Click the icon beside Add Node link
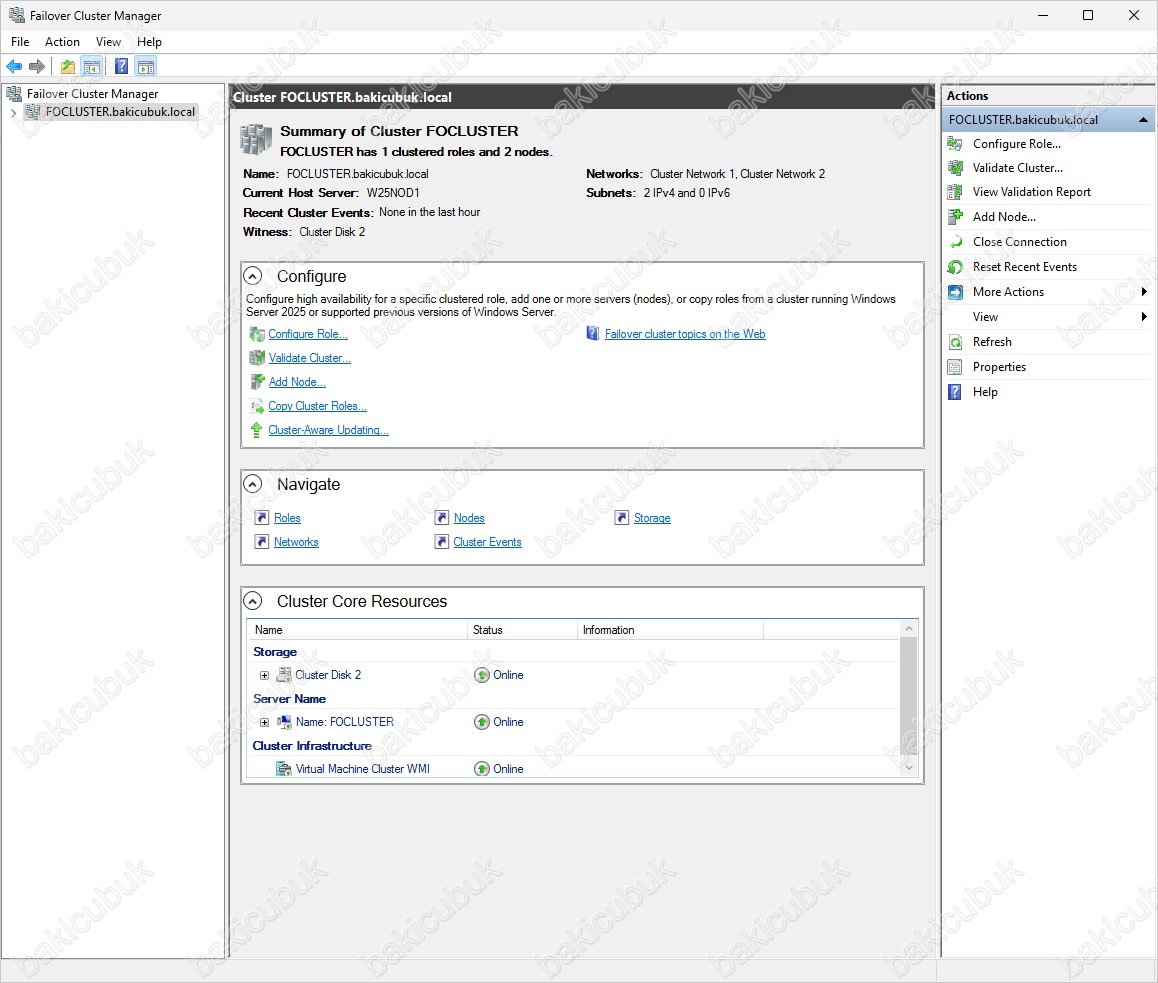This screenshot has height=983, width=1158. 257,382
